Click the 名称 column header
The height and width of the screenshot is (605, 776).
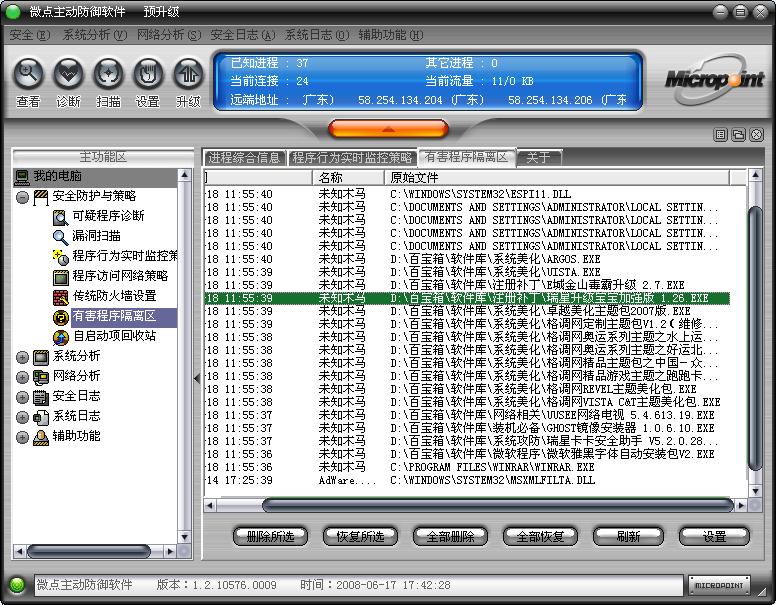coord(348,177)
